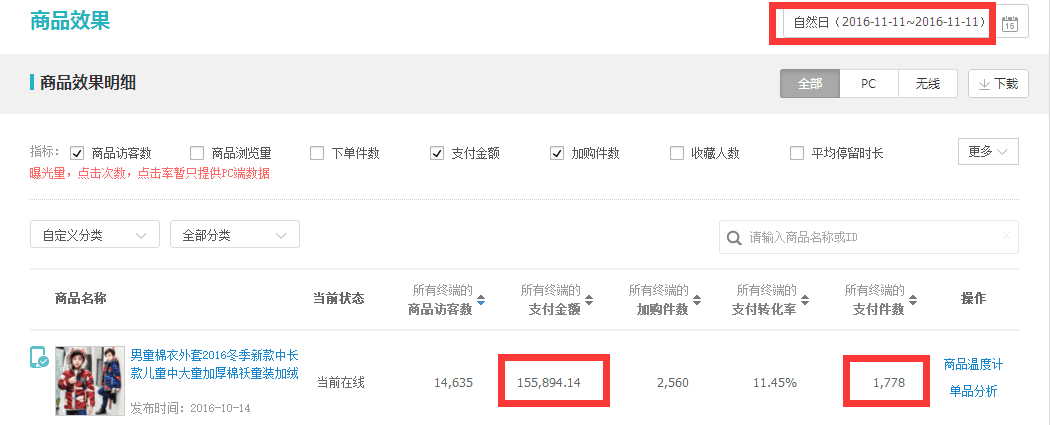Image resolution: width=1050 pixels, height=425 pixels.
Task: Sort by 支付件数 arrows
Action: click(x=912, y=301)
